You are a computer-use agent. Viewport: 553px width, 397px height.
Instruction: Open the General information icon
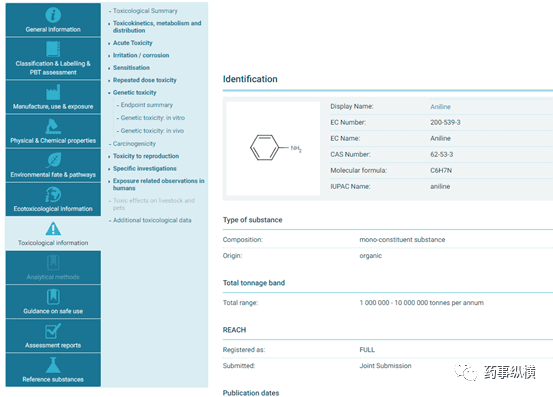click(53, 15)
